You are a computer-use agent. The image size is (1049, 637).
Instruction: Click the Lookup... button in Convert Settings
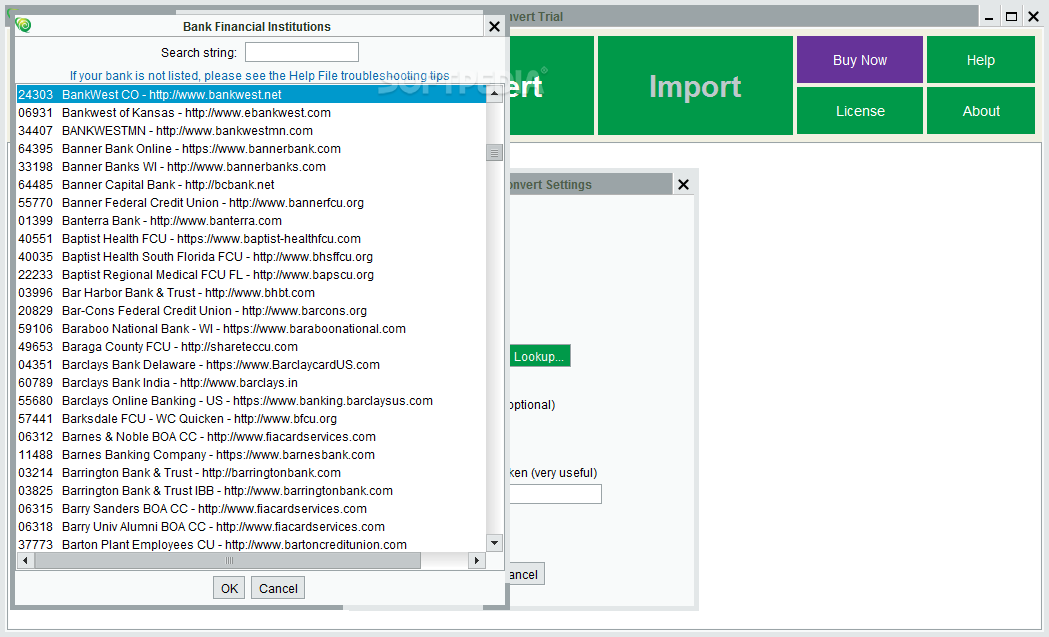[x=540, y=356]
